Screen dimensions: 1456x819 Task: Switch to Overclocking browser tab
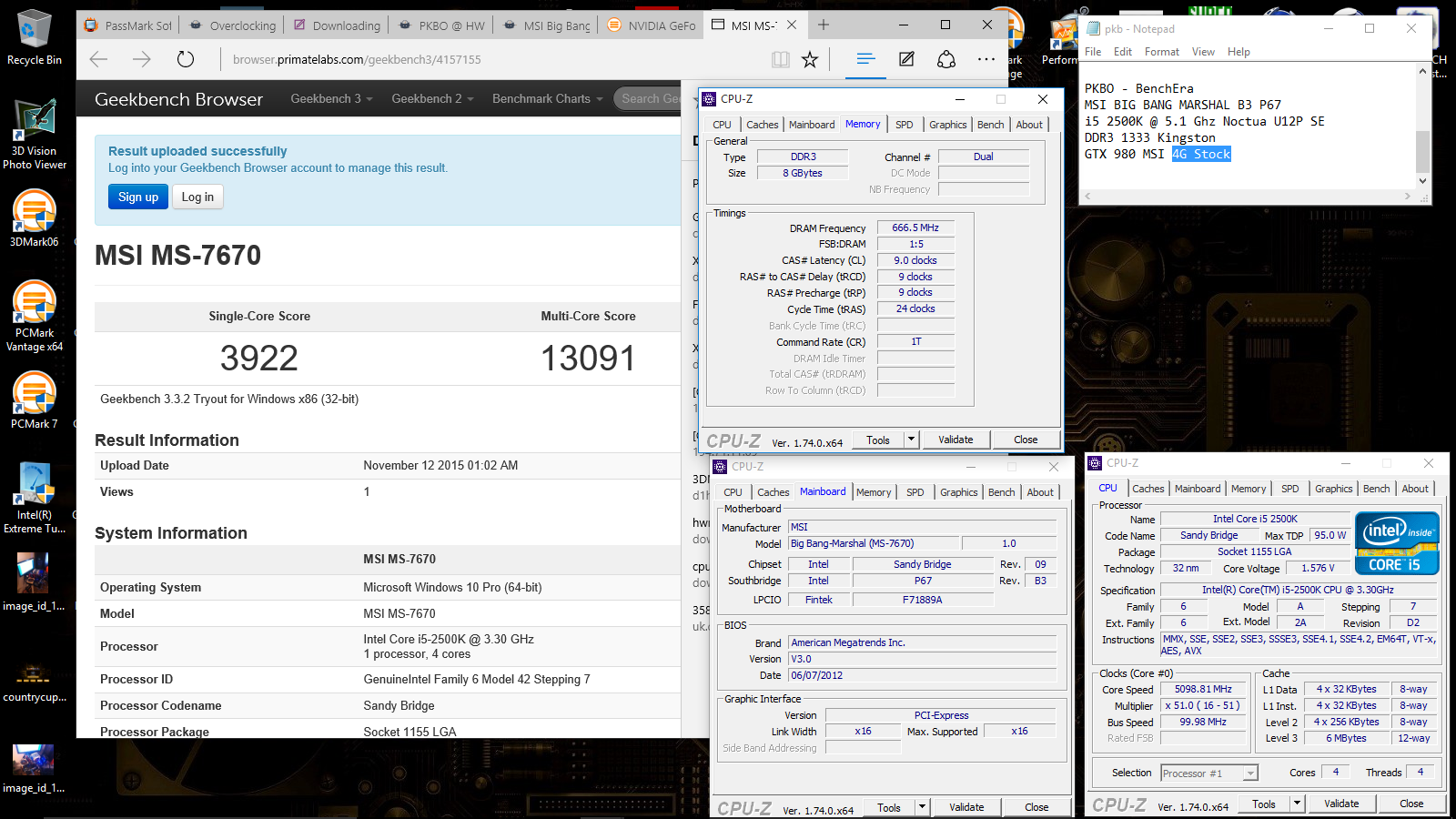tap(233, 25)
